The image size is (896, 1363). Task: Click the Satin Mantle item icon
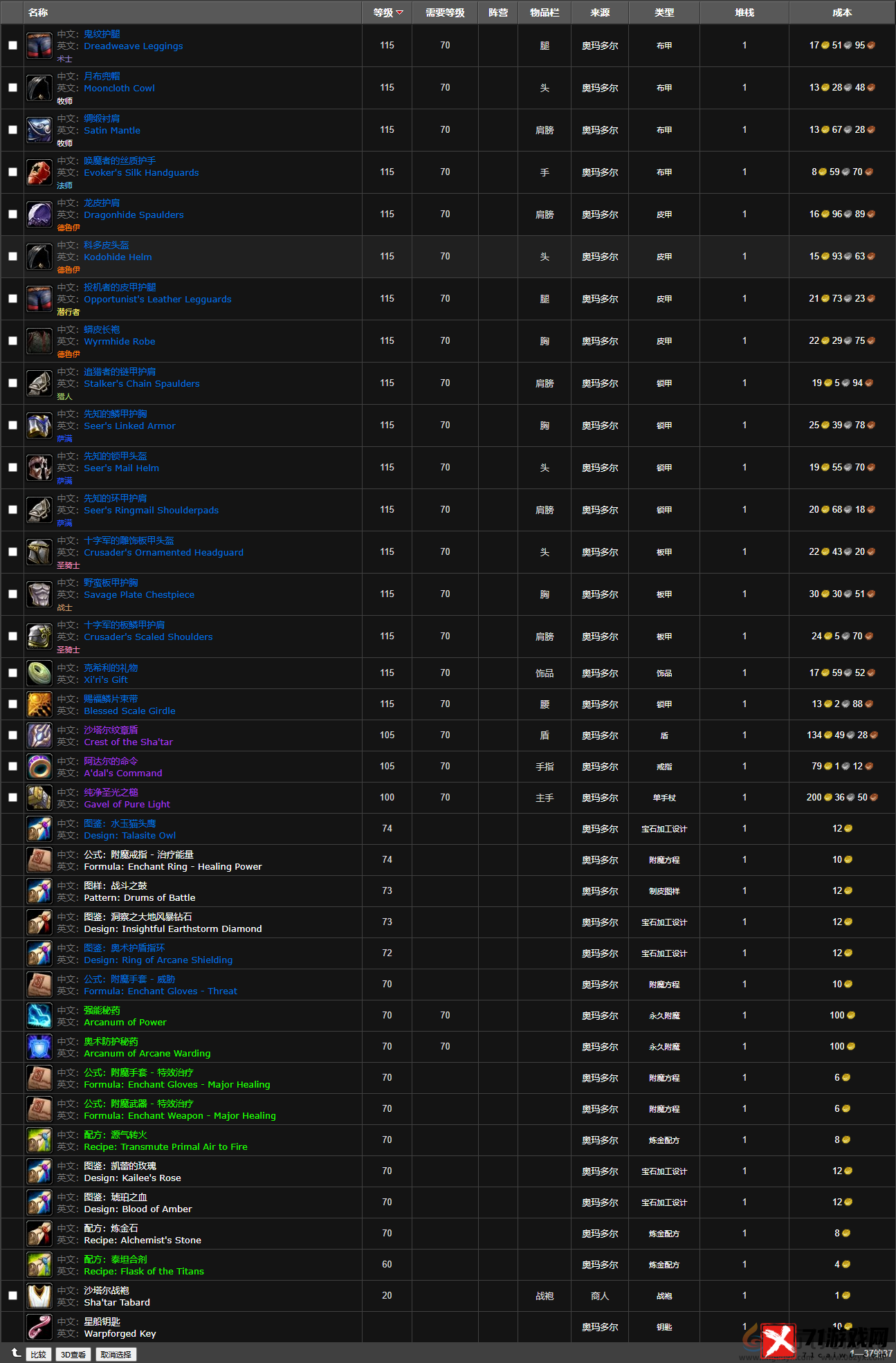[x=39, y=130]
